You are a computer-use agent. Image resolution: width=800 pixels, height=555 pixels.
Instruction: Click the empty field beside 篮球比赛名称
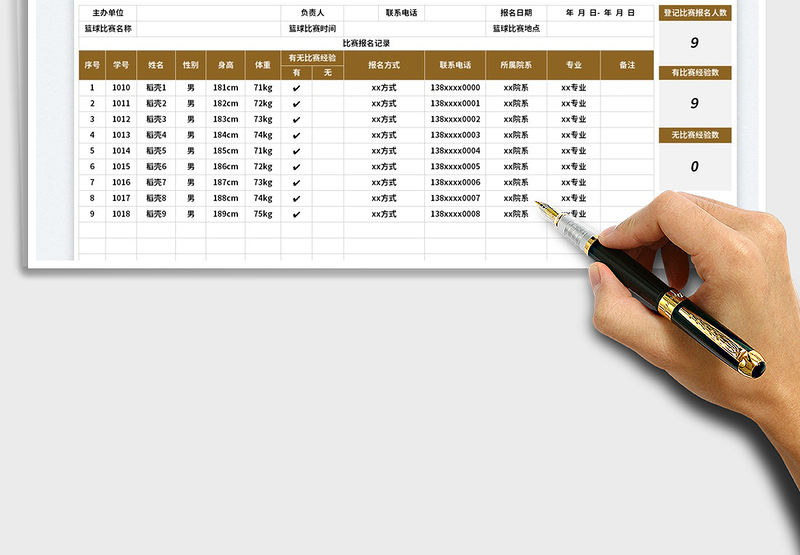click(209, 29)
